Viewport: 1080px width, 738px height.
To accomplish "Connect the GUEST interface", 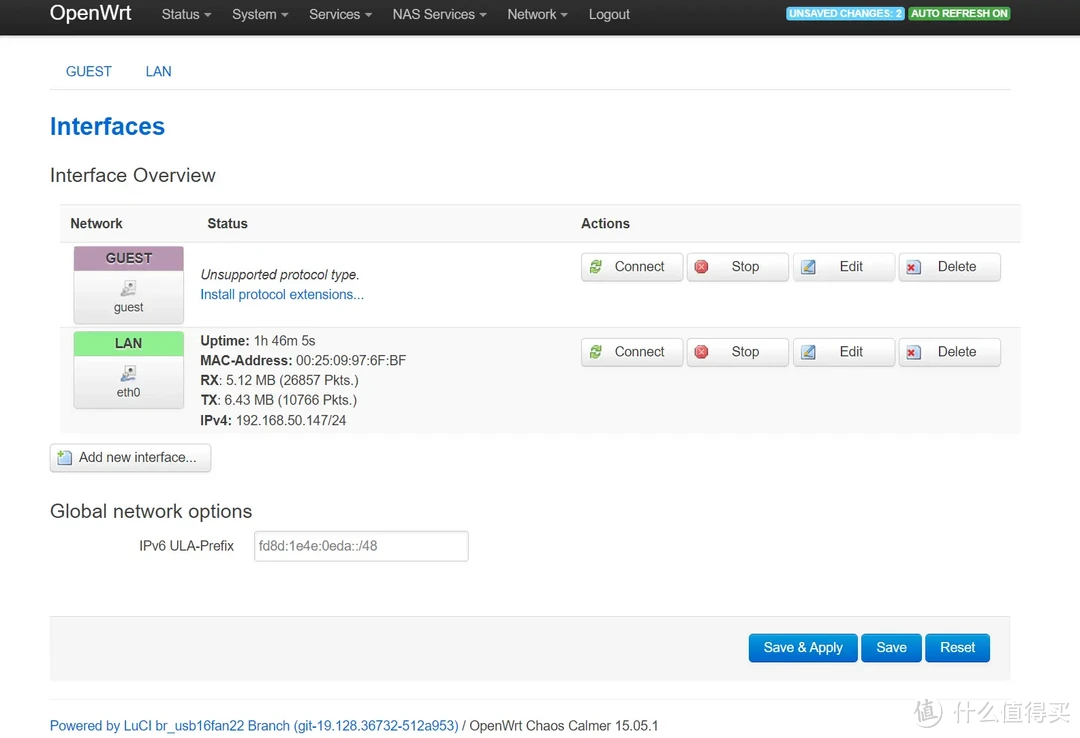I will click(x=631, y=267).
